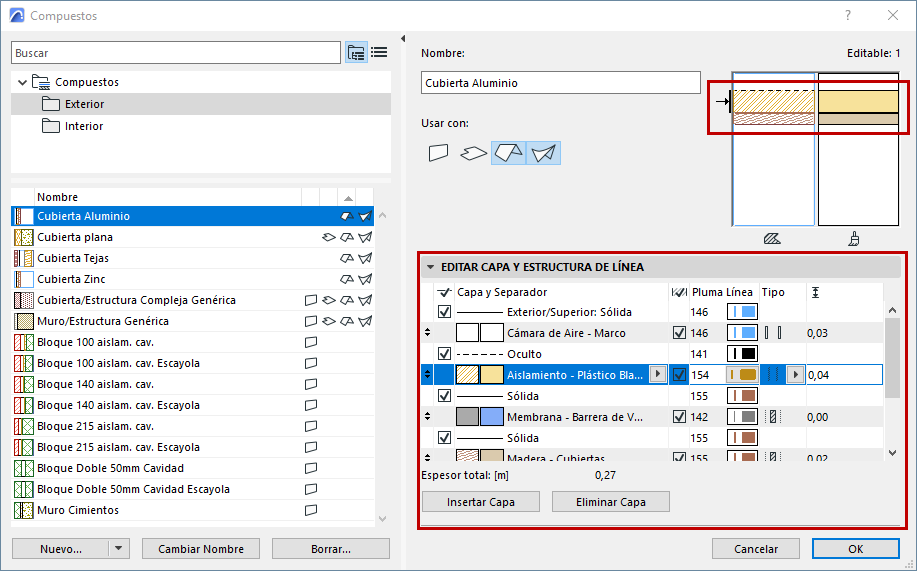Select Cubierta Zinc composite
This screenshot has height=571, width=917.
pyautogui.click(x=192, y=279)
